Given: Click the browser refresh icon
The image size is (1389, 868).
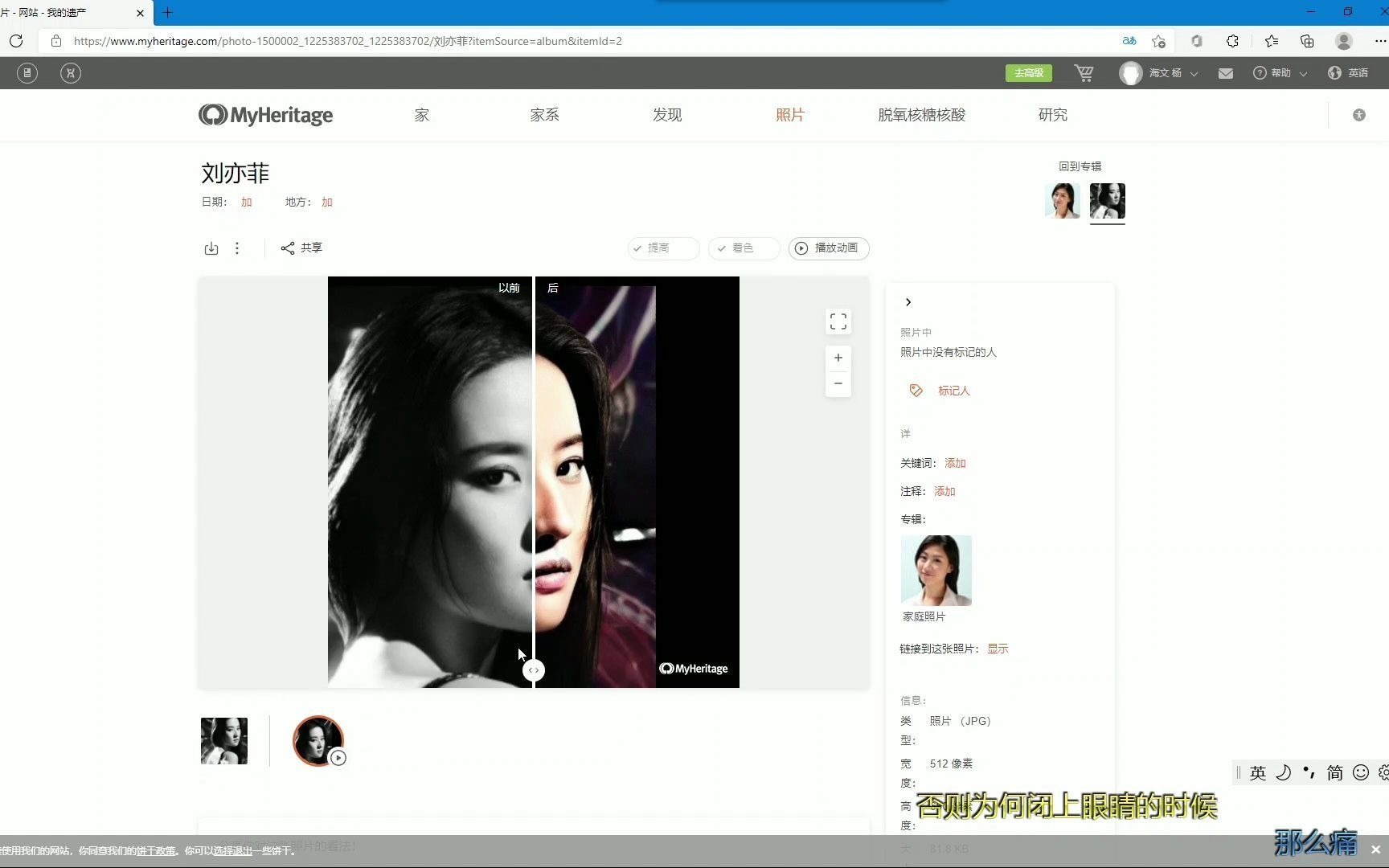Looking at the screenshot, I should [16, 41].
